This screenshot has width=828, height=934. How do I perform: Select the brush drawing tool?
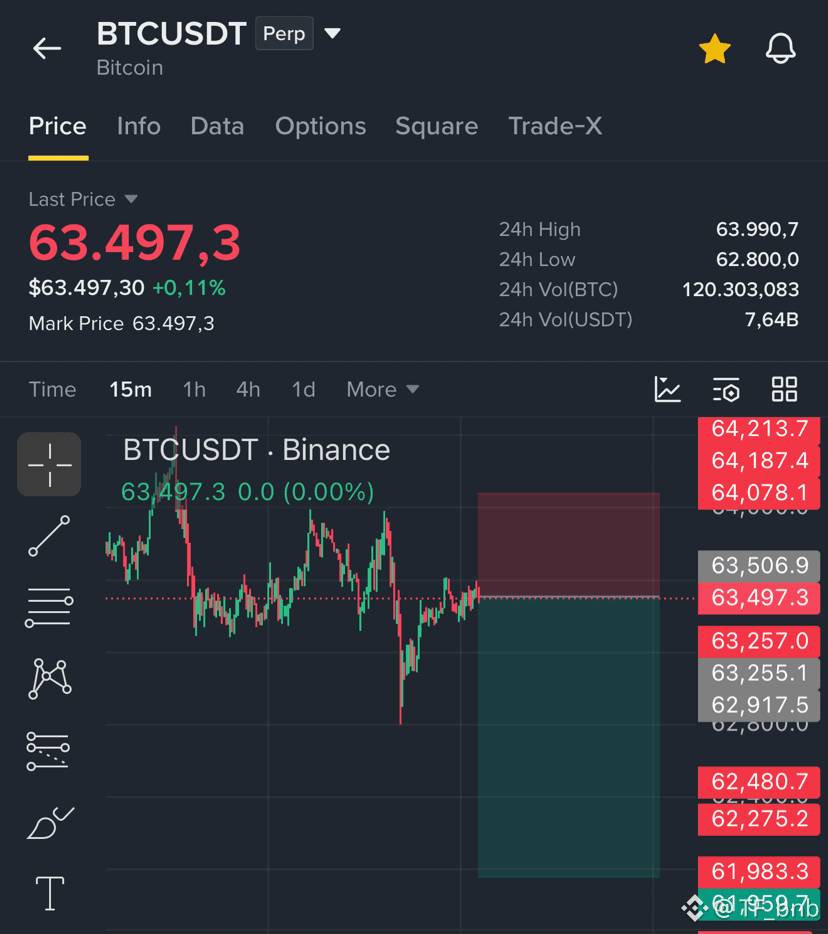[x=50, y=823]
